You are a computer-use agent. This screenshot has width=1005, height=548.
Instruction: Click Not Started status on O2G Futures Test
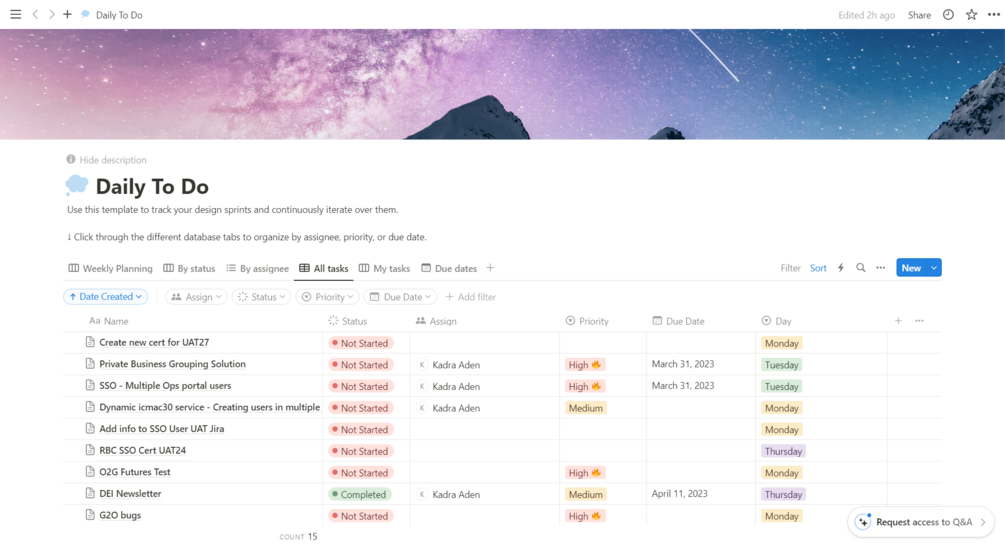pos(360,472)
